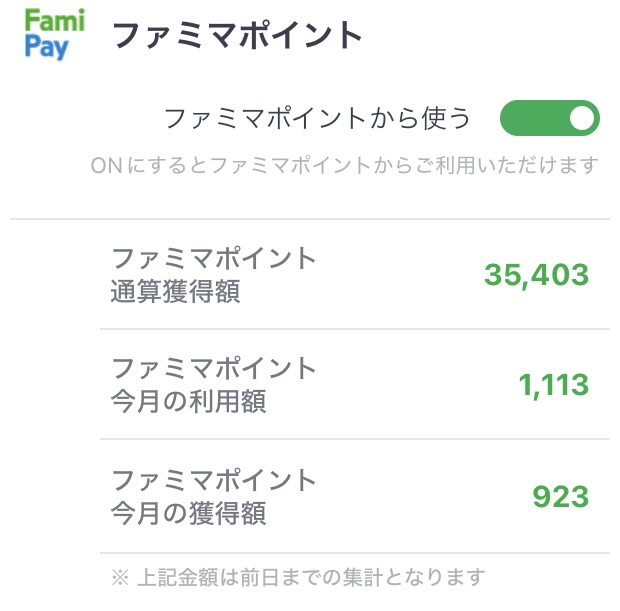This screenshot has height=611, width=620.
Task: Click the 通算獲得額 label text
Action: pyautogui.click(x=175, y=291)
